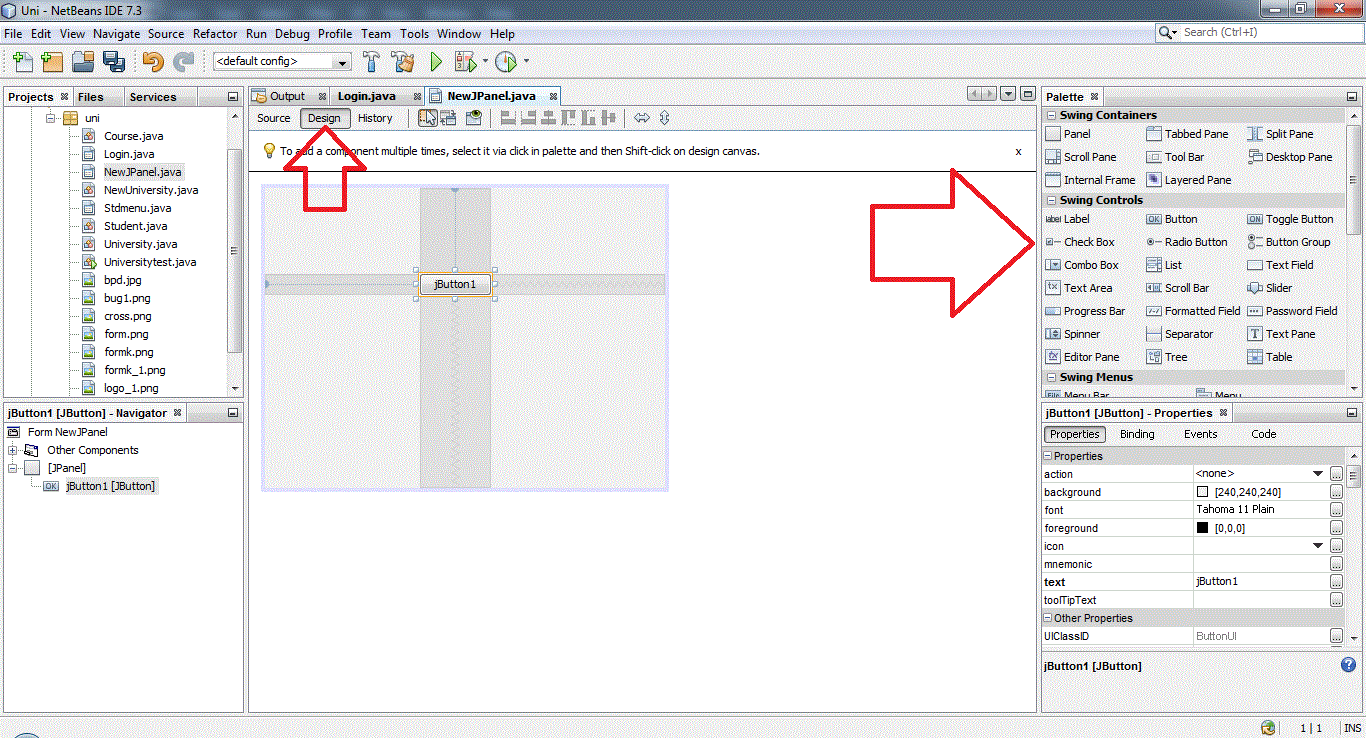Click the foreground black color swatch
1366x738 pixels.
pos(1202,528)
